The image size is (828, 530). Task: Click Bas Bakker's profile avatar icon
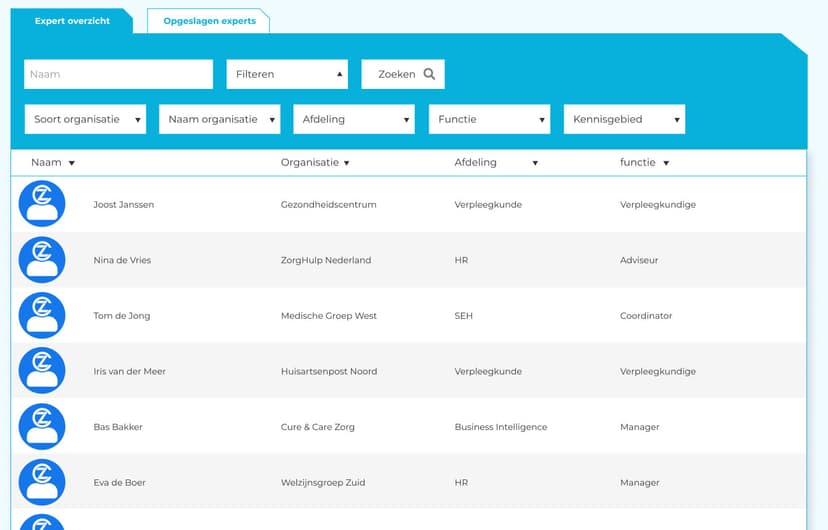click(x=42, y=427)
